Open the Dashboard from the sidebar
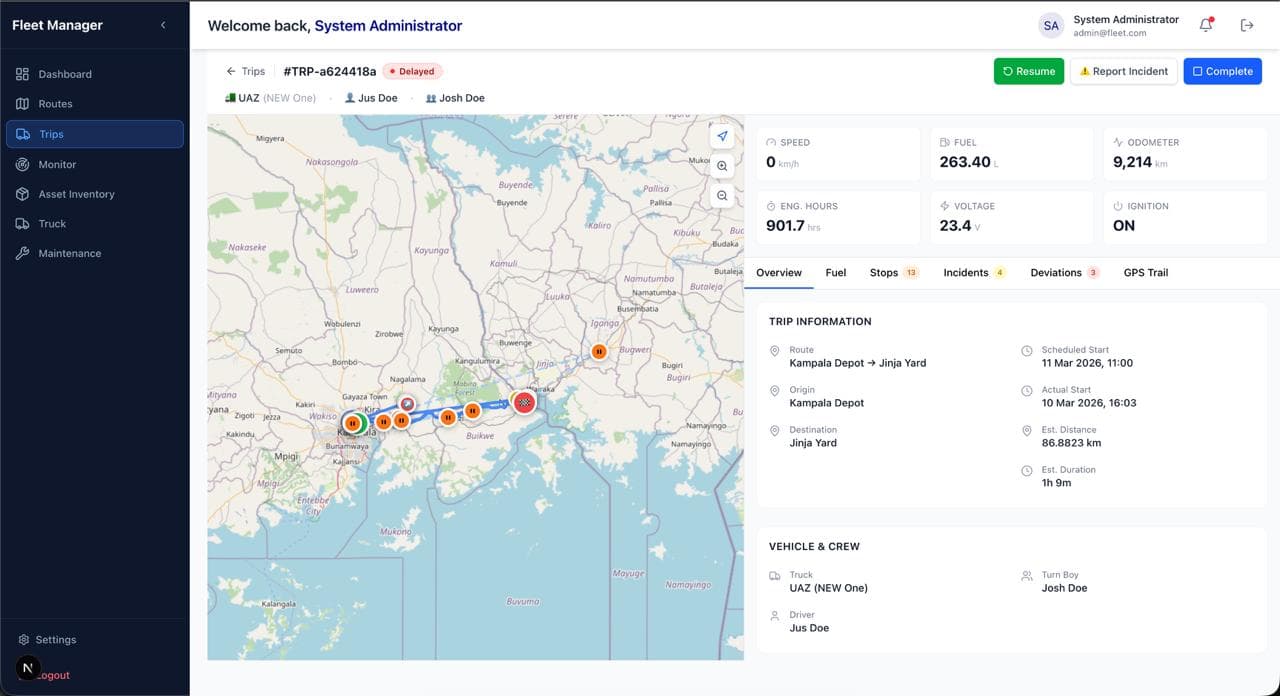Viewport: 1280px width, 696px height. tap(65, 73)
